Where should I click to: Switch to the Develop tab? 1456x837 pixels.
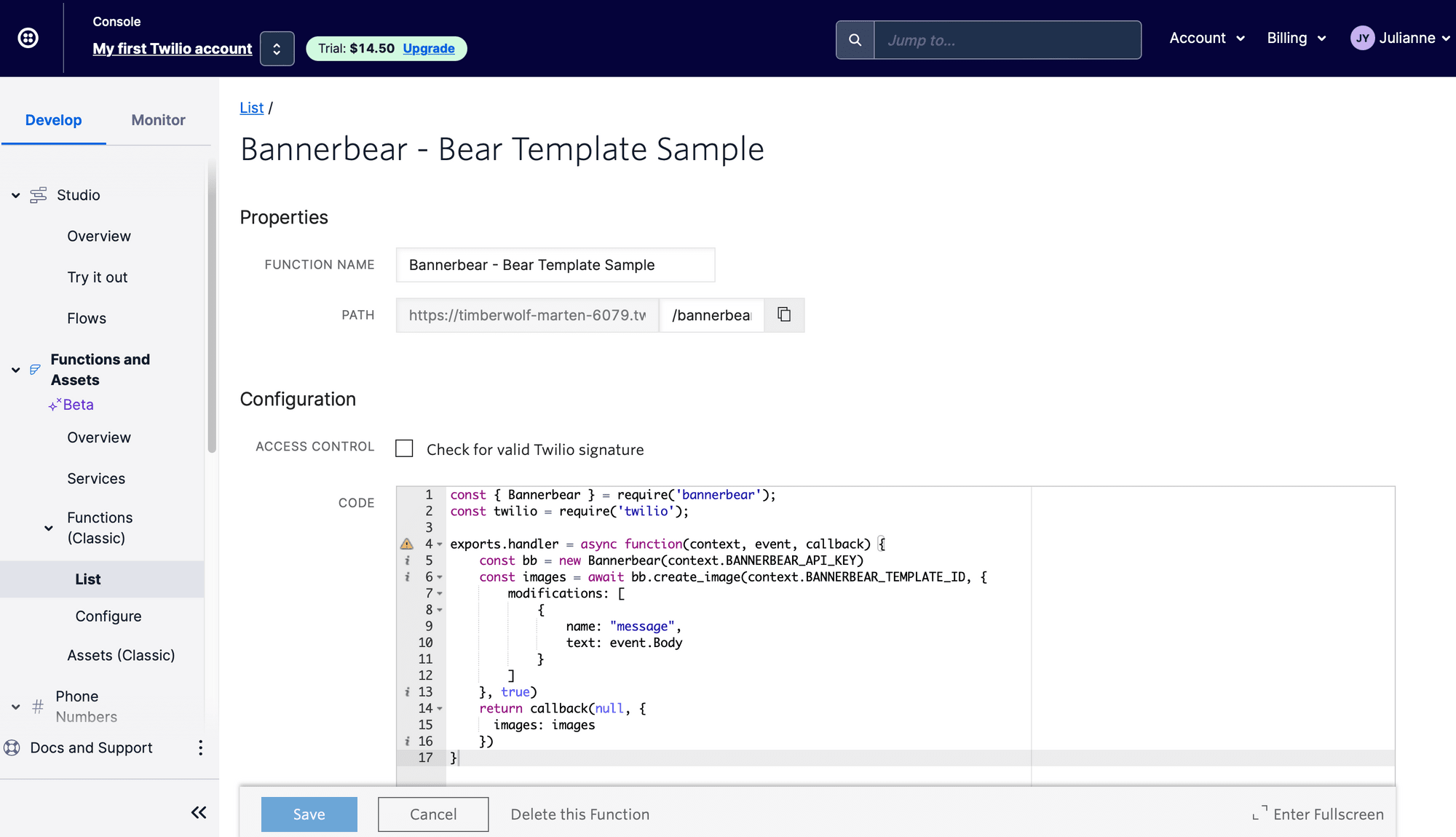tap(53, 120)
